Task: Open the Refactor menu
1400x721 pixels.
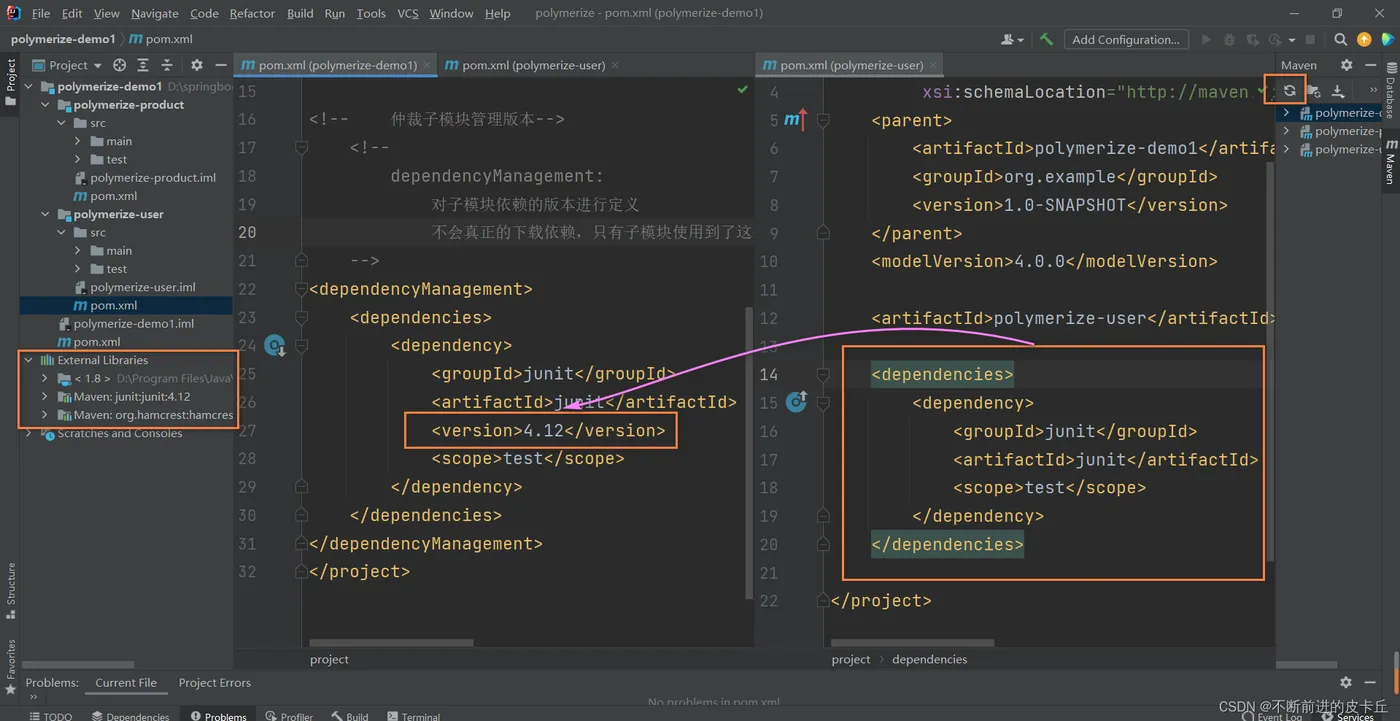Action: (x=252, y=13)
